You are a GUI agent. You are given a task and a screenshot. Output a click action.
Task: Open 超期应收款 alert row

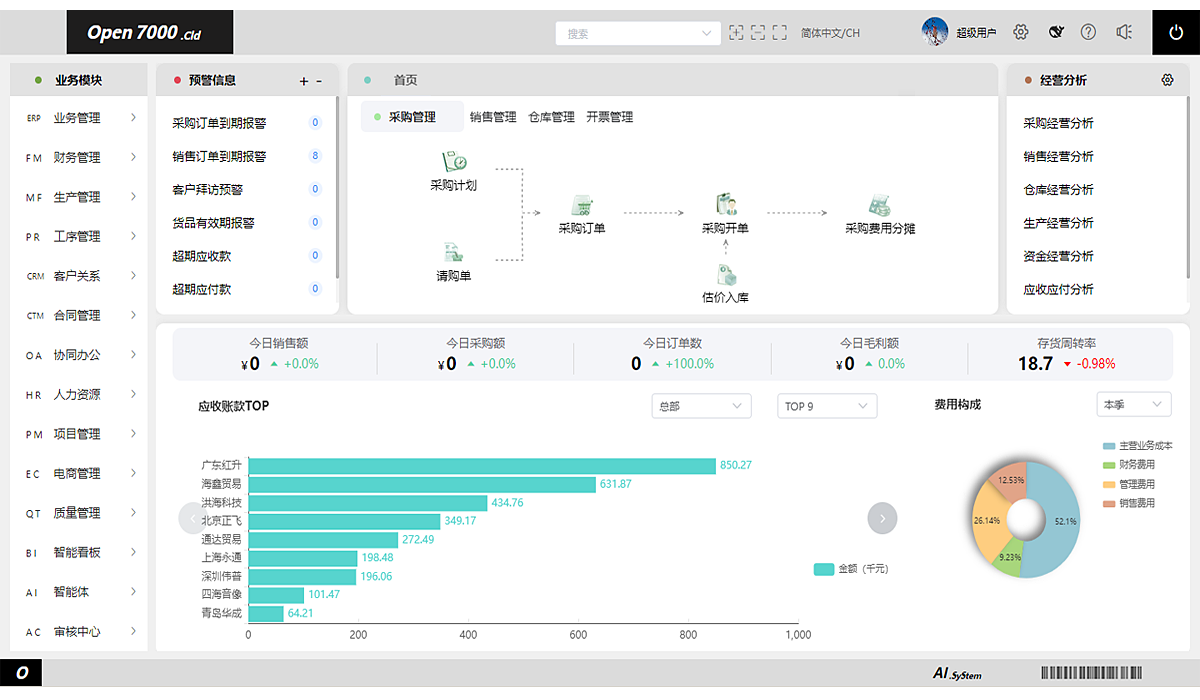[247, 256]
